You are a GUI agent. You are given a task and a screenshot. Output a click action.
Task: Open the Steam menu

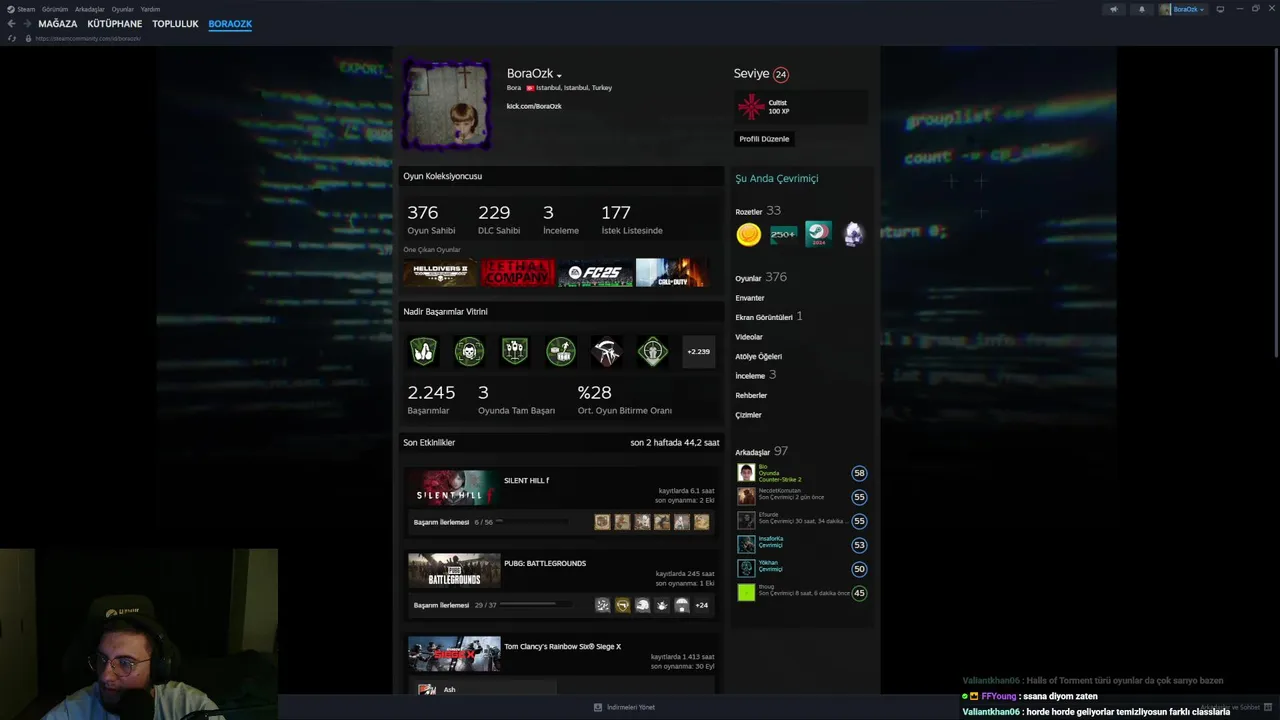click(21, 9)
